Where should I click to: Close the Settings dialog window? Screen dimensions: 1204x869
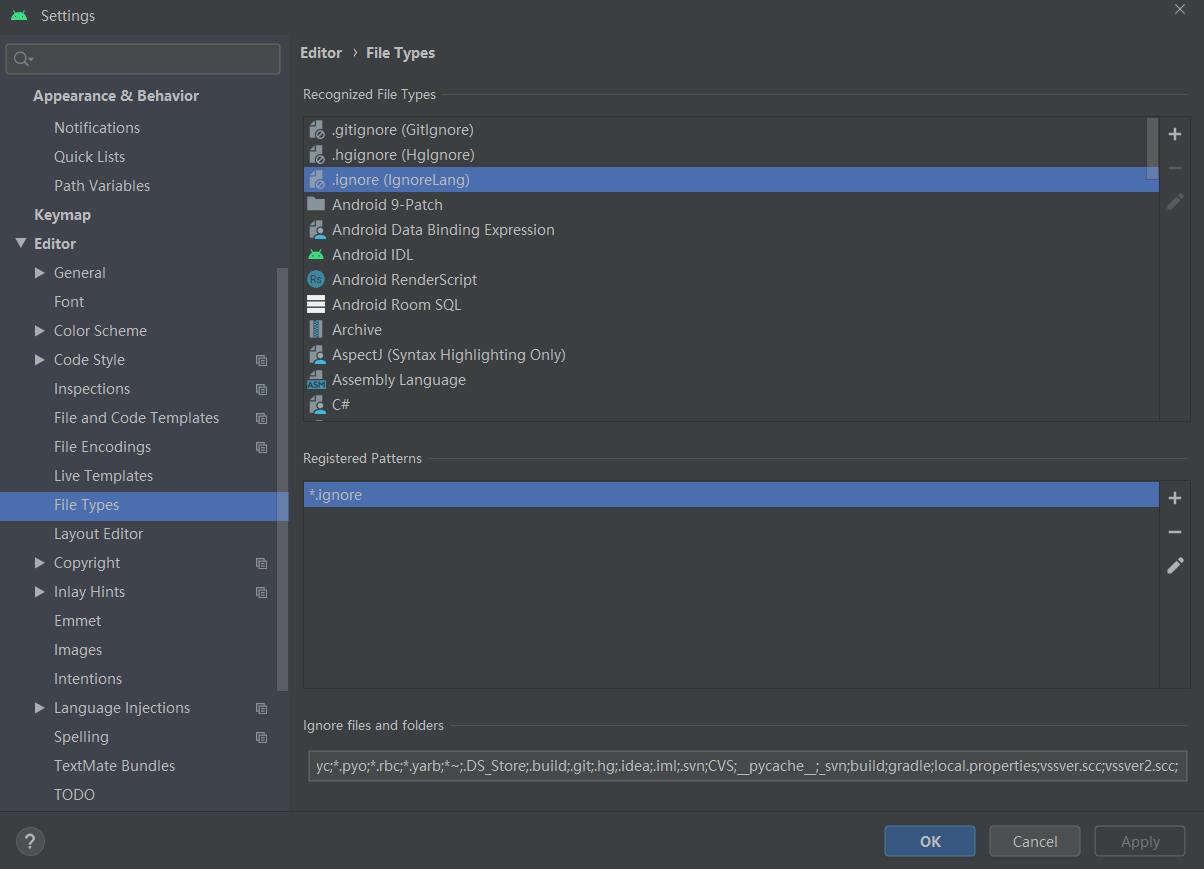pos(1181,7)
